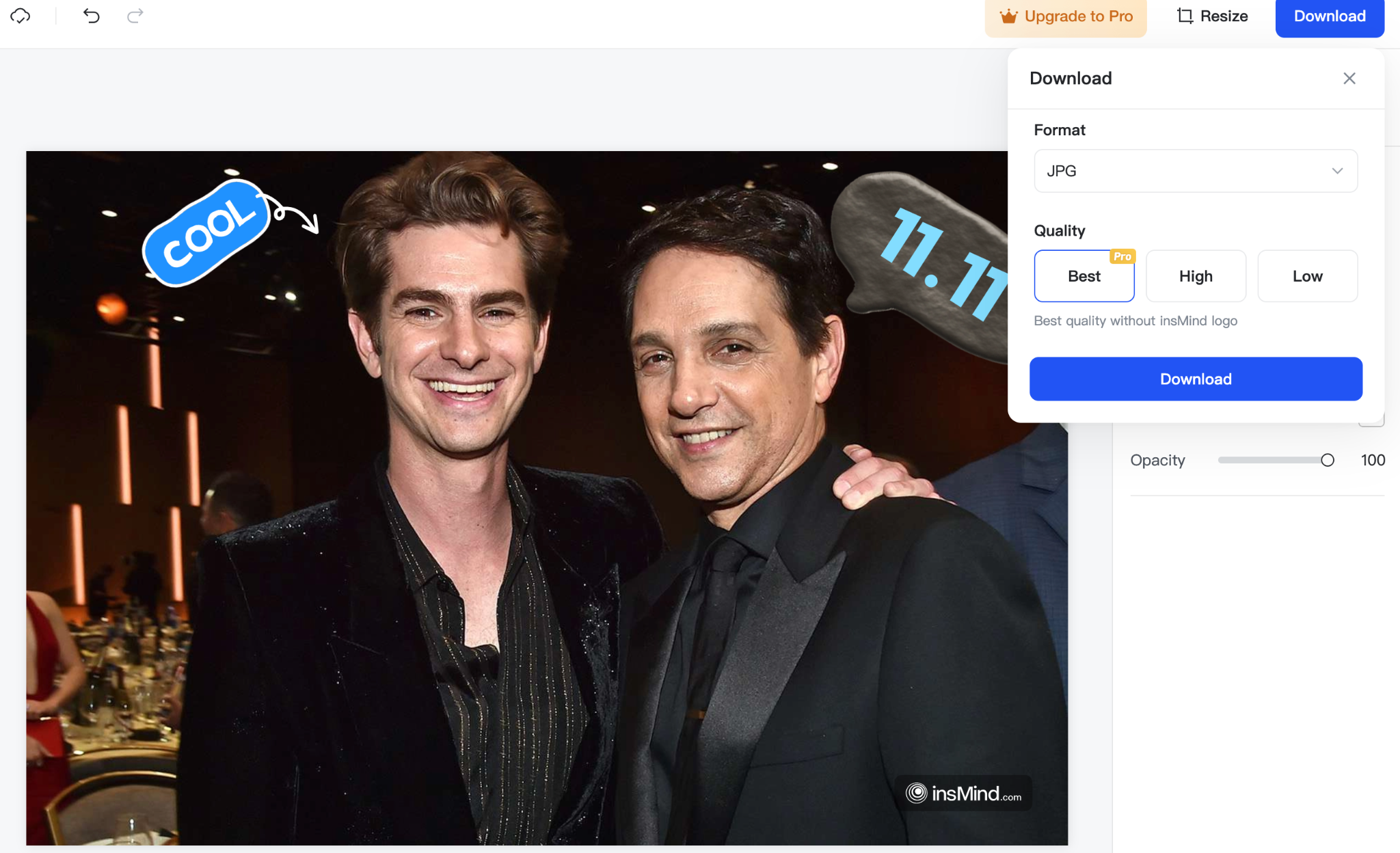Click the Download panel close icon
Screen dimensions: 1400x853
click(1349, 78)
